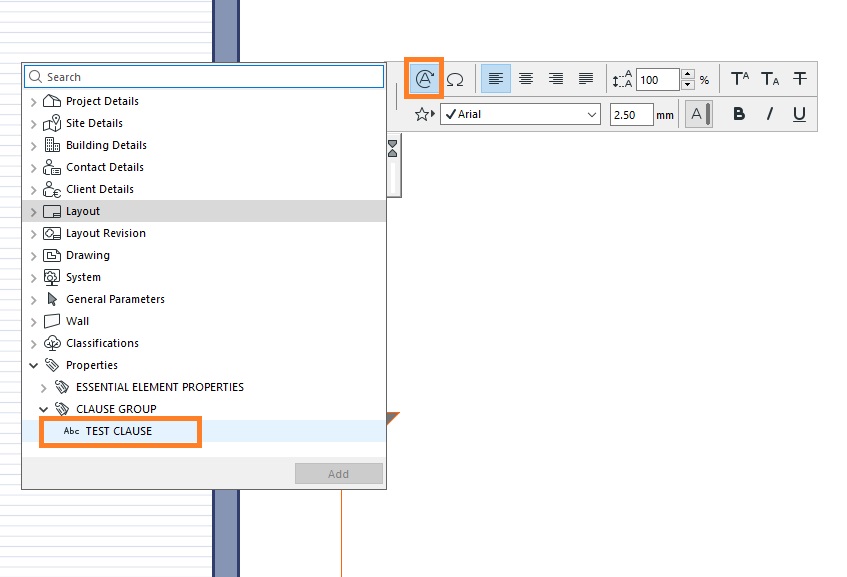
Task: Toggle italic formatting
Action: click(x=770, y=114)
